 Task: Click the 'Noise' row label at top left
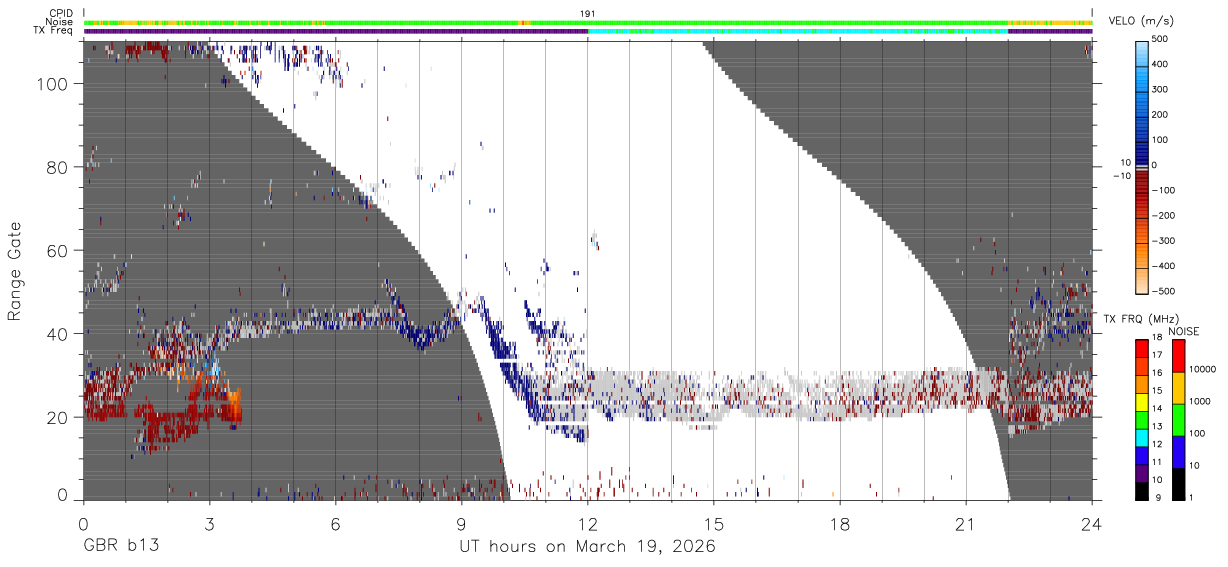[61, 22]
